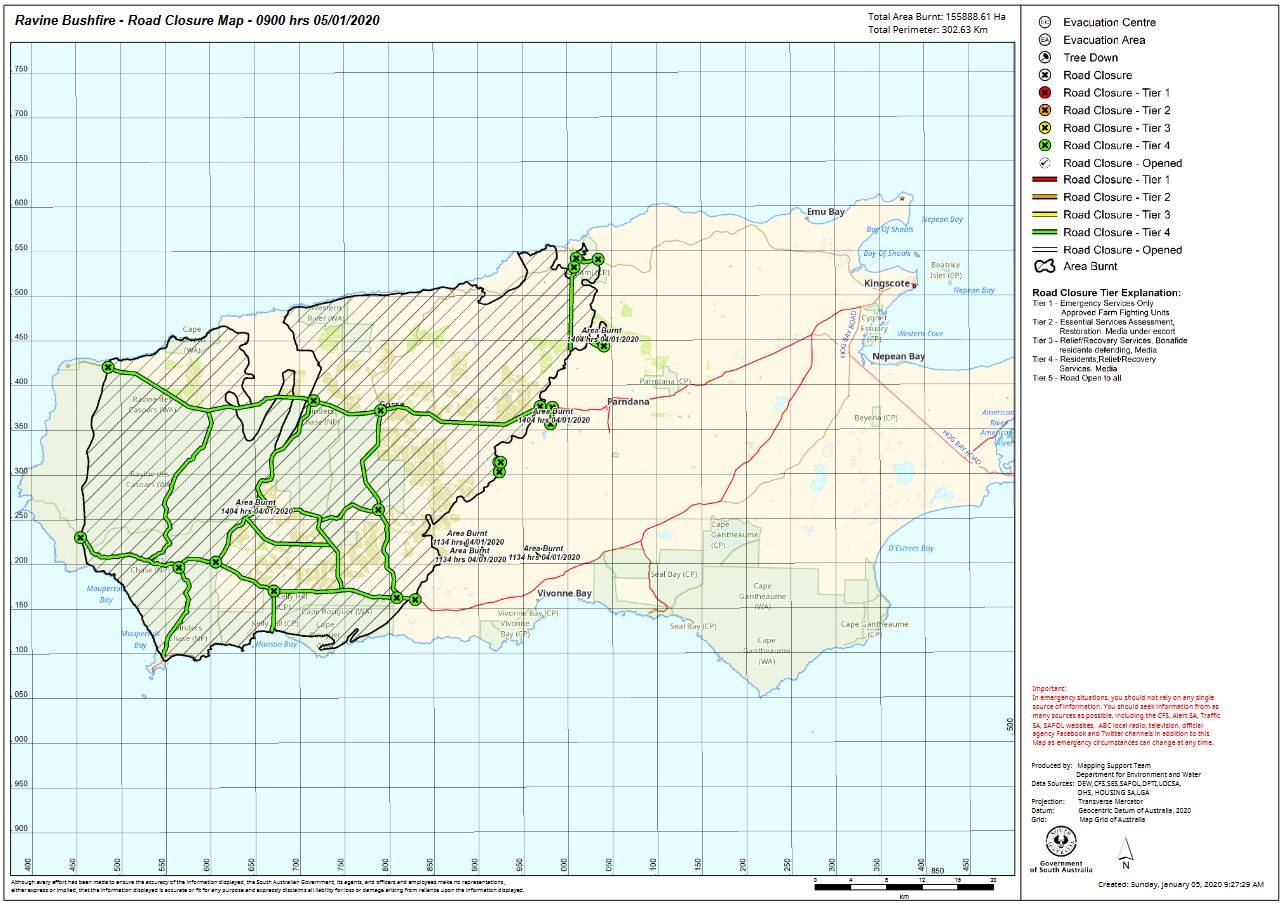This screenshot has width=1284, height=905.
Task: Click the 'Tree Down' legend label
Action: tap(1090, 58)
